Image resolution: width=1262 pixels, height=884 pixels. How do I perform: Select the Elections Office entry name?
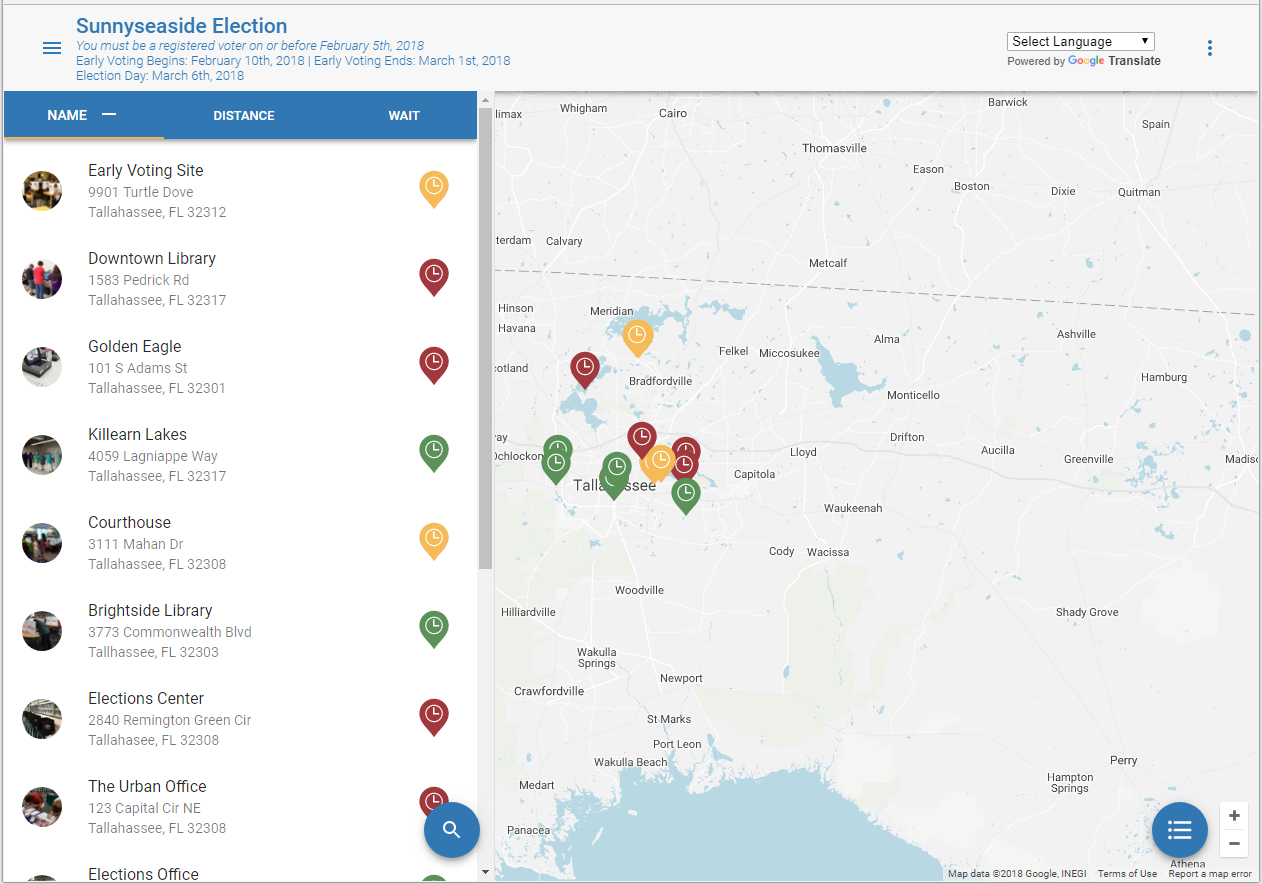coord(143,874)
